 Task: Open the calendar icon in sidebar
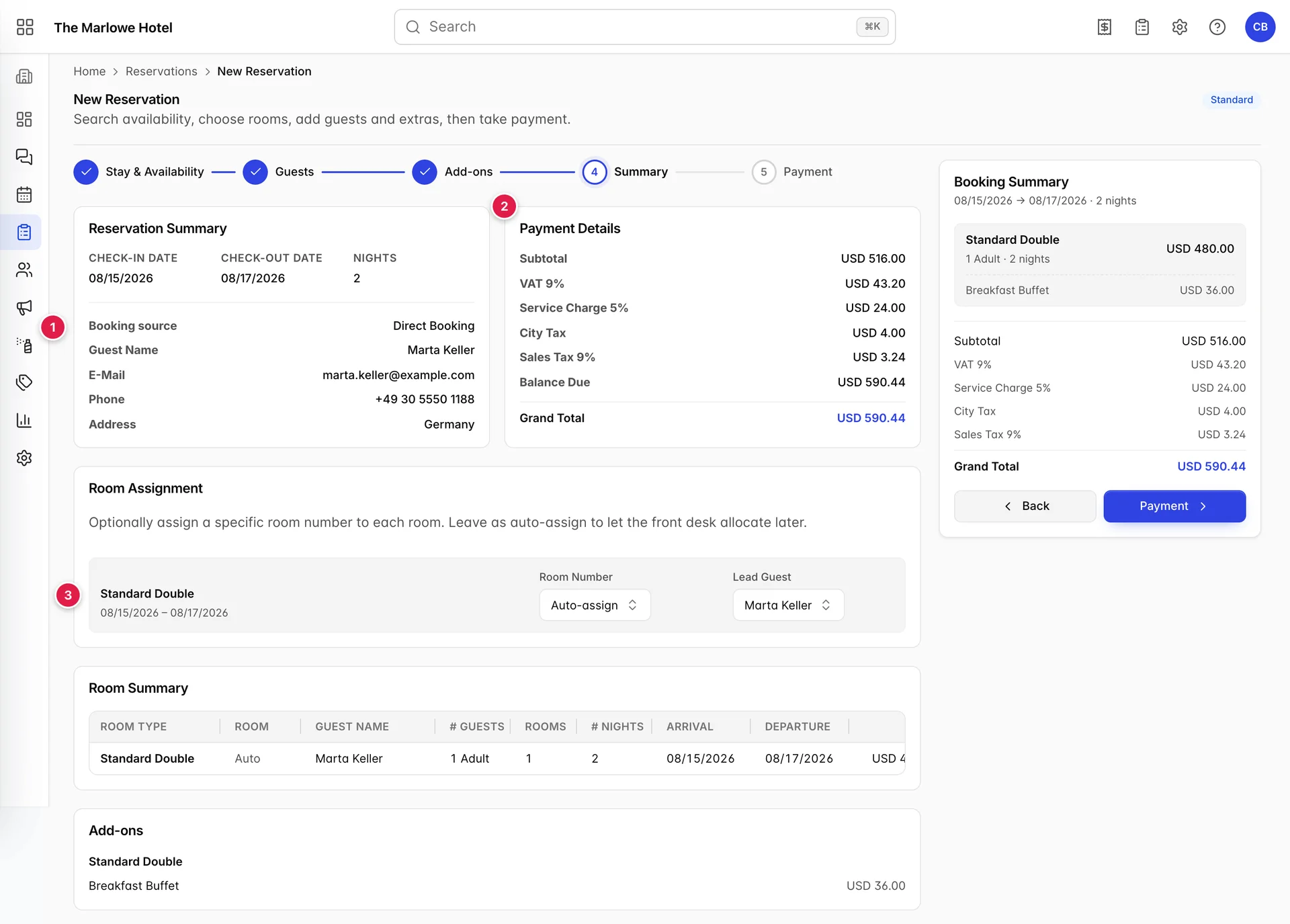[x=24, y=195]
